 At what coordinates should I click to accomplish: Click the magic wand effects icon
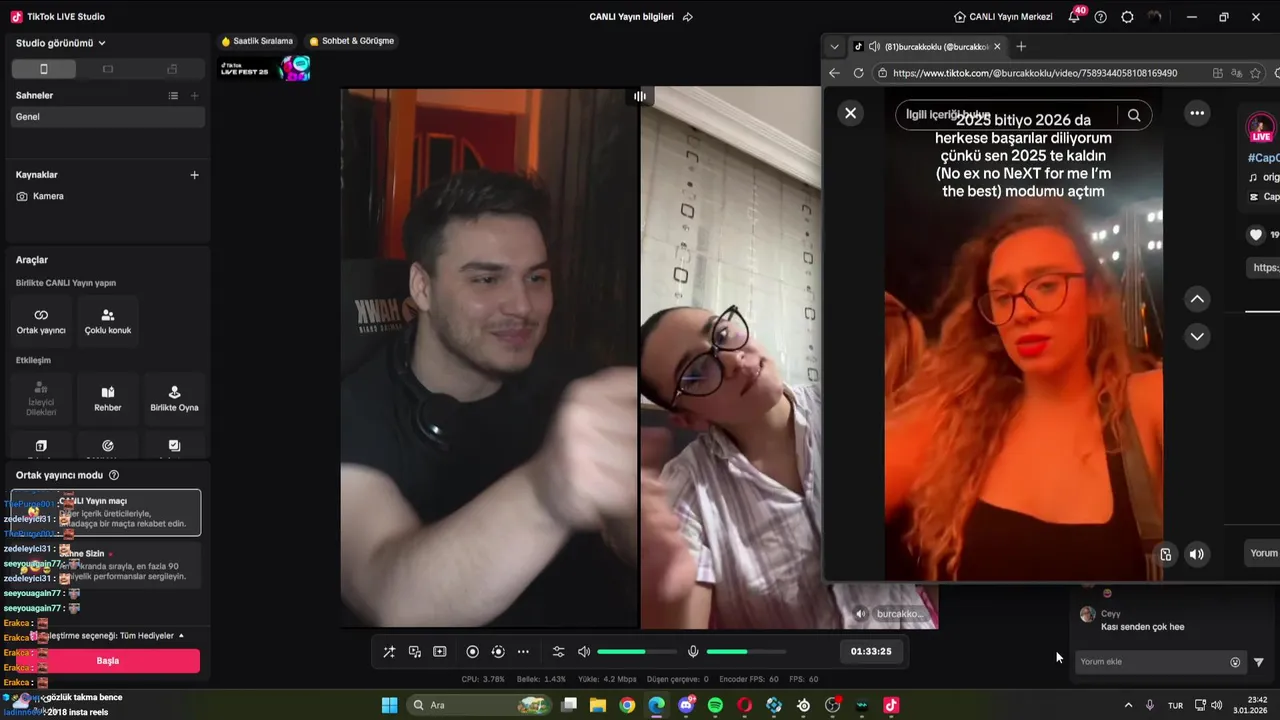point(389,652)
